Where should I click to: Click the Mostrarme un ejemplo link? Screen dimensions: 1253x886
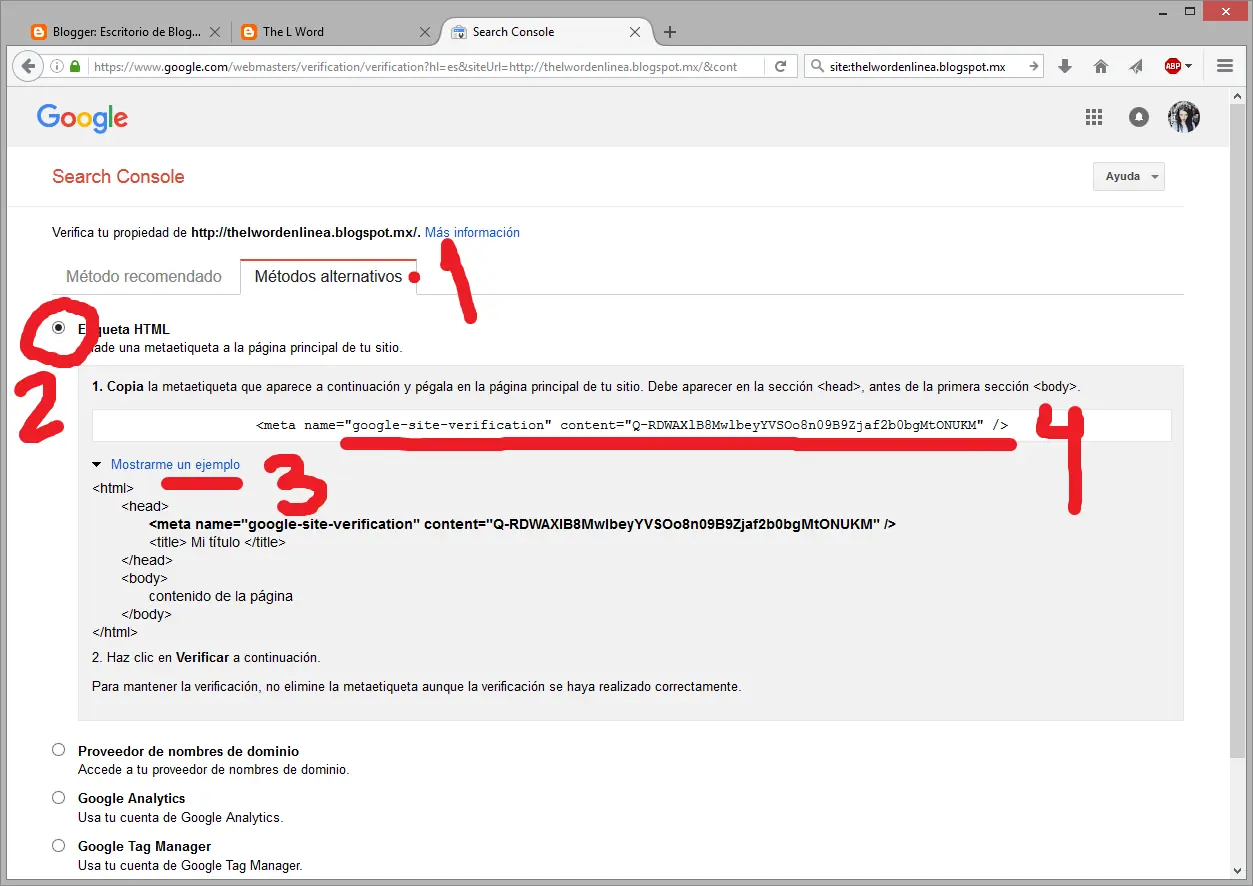175,465
